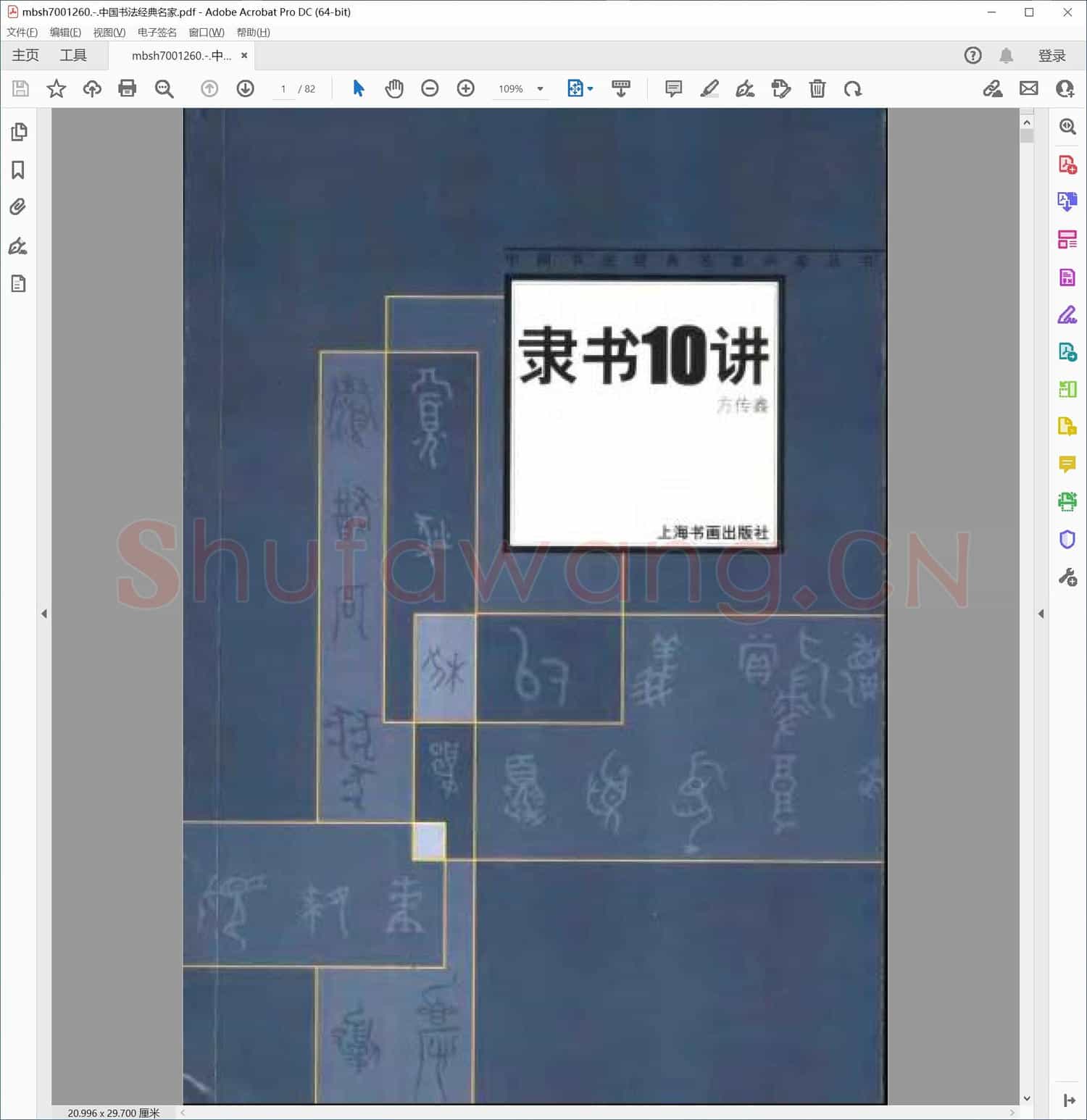The height and width of the screenshot is (1120, 1087).
Task: Click in the page number input field
Action: point(283,88)
